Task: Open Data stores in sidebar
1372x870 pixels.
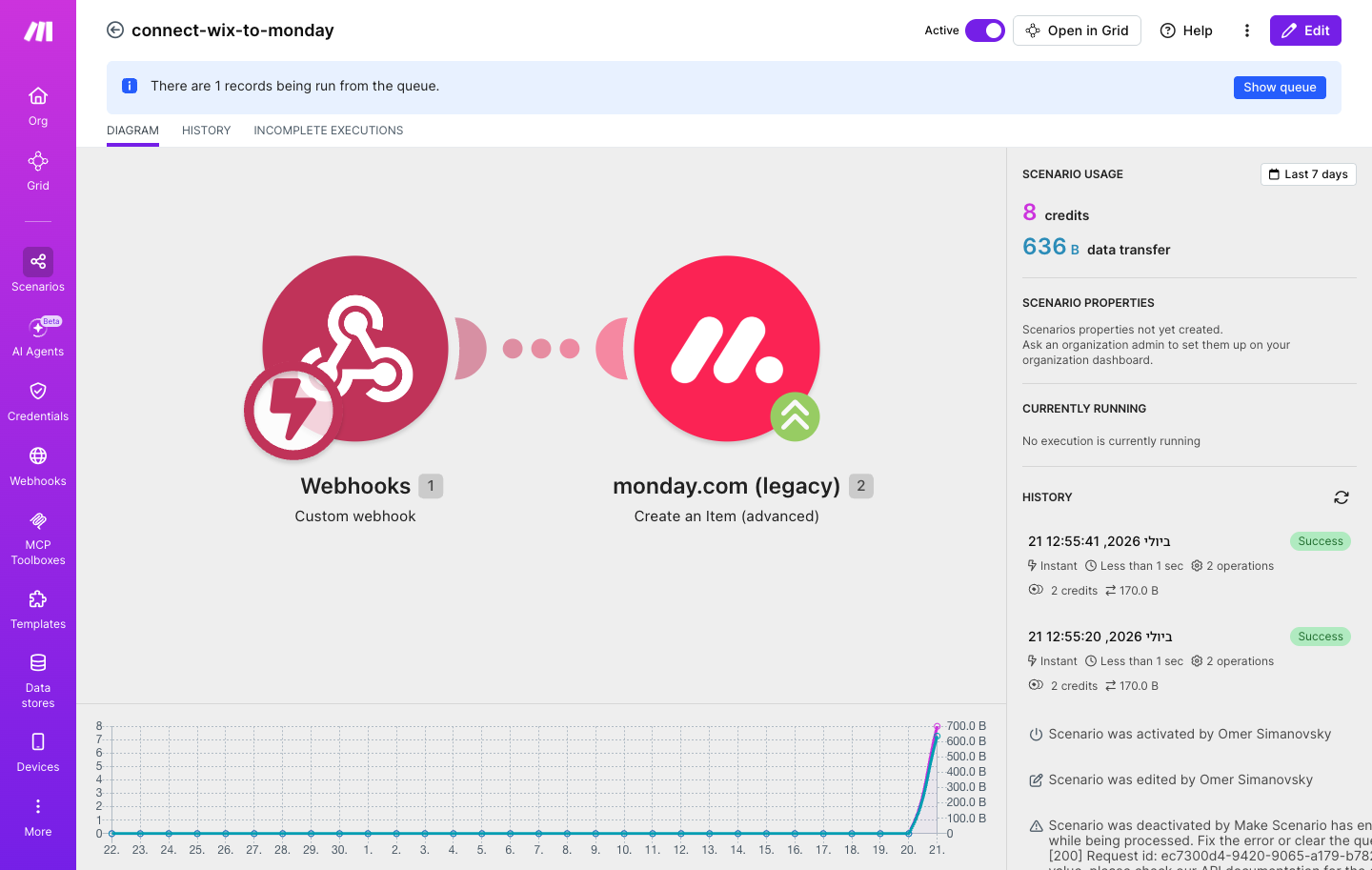Action: (x=38, y=680)
